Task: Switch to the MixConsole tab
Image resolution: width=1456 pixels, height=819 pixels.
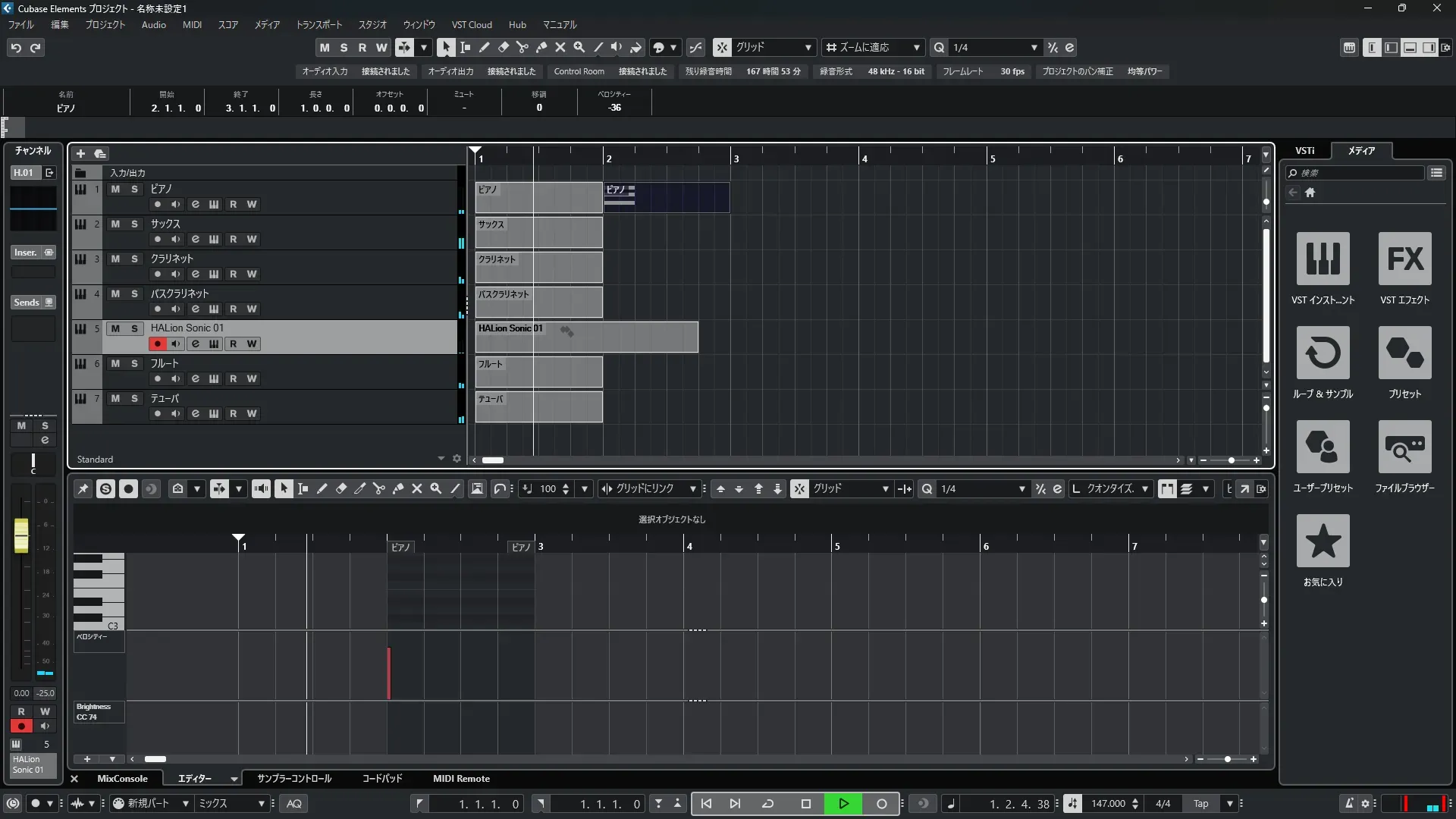Action: pos(122,779)
